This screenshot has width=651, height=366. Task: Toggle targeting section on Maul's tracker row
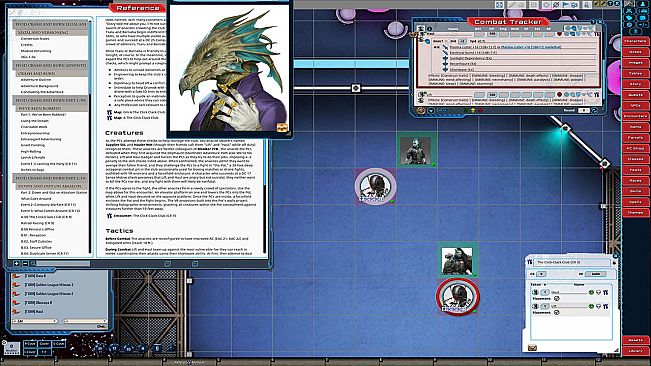coord(566,34)
